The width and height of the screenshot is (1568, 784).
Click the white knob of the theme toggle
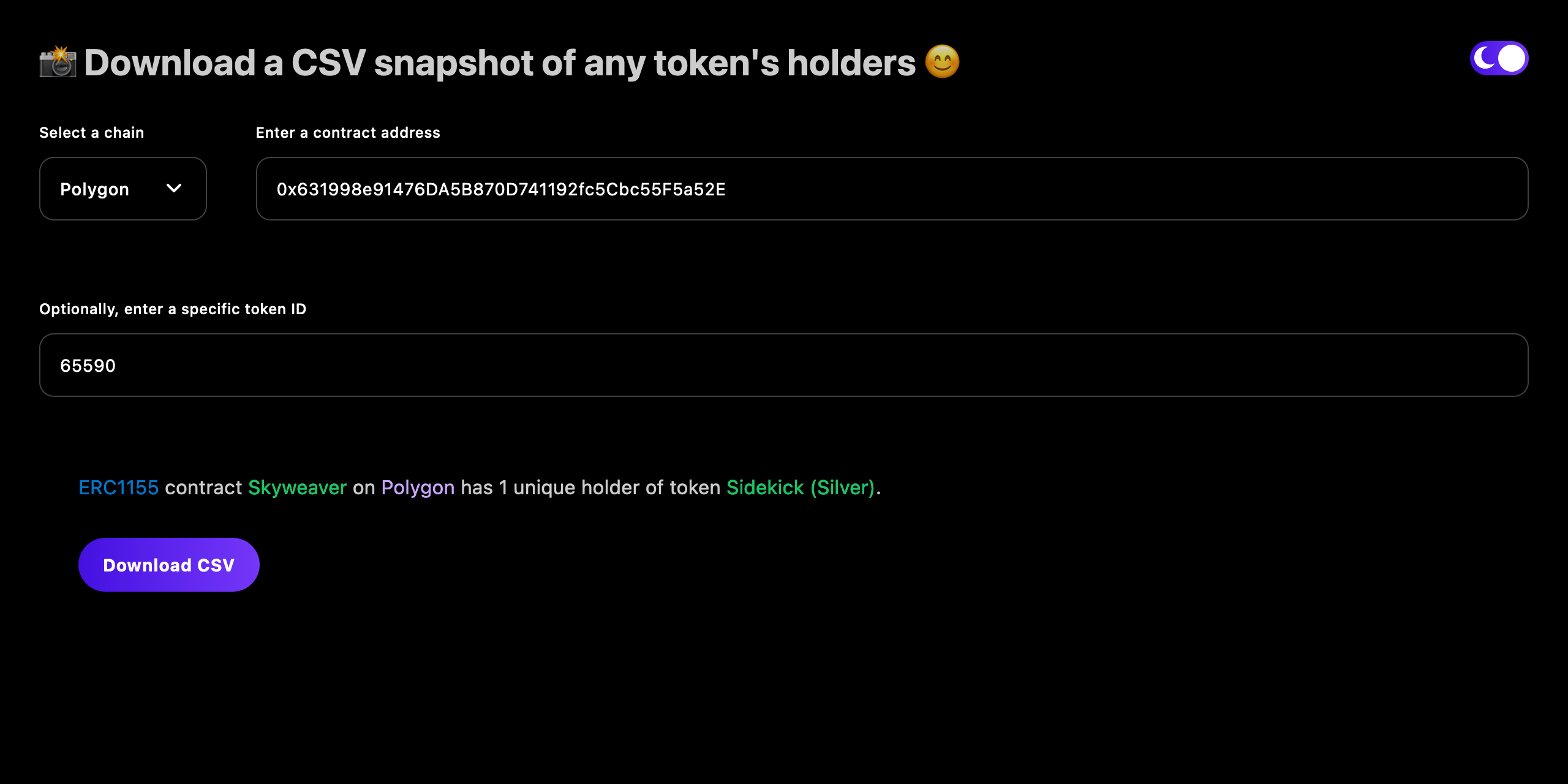pos(1510,58)
